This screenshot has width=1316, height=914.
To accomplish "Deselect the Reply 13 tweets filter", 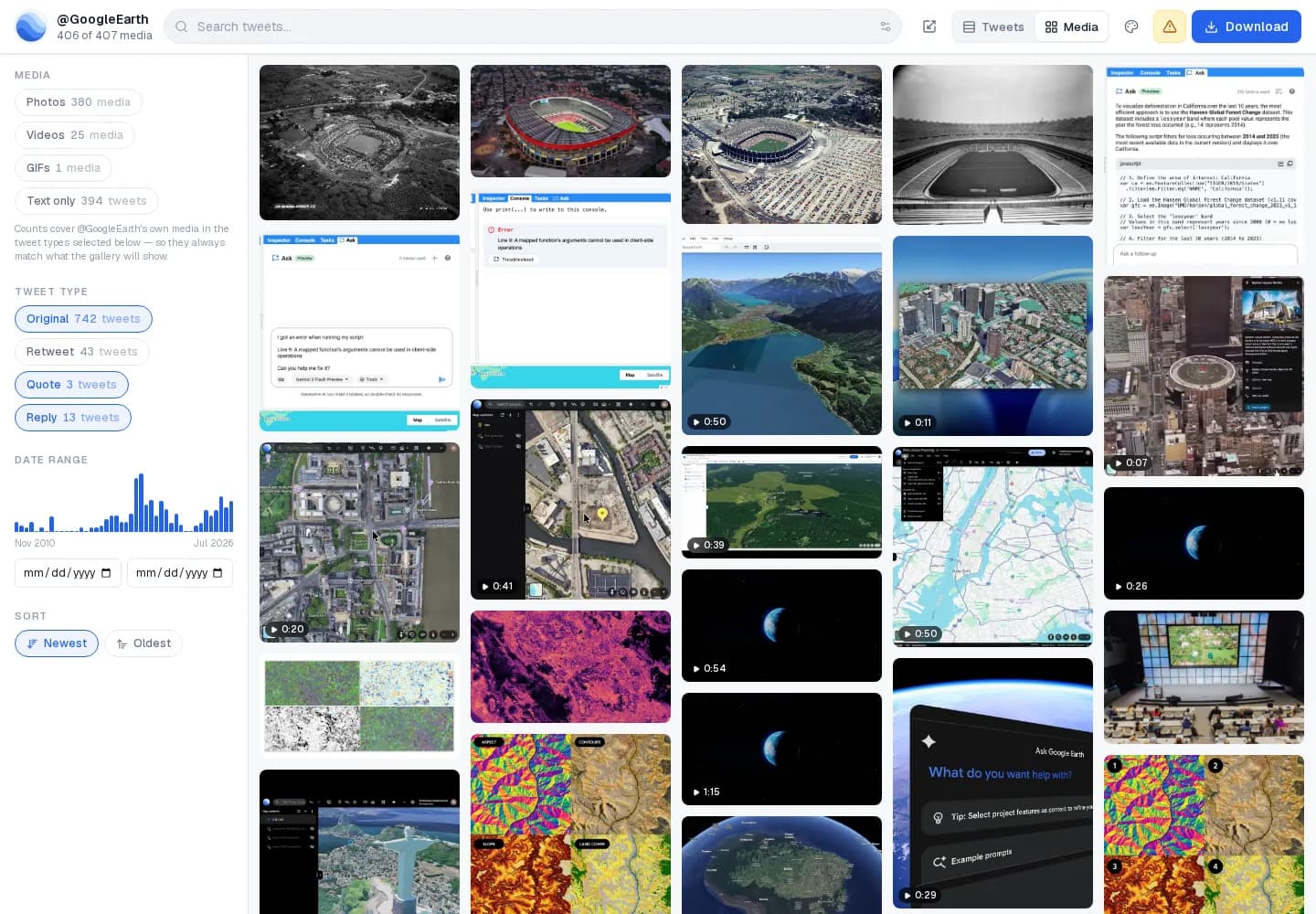I will [x=73, y=418].
